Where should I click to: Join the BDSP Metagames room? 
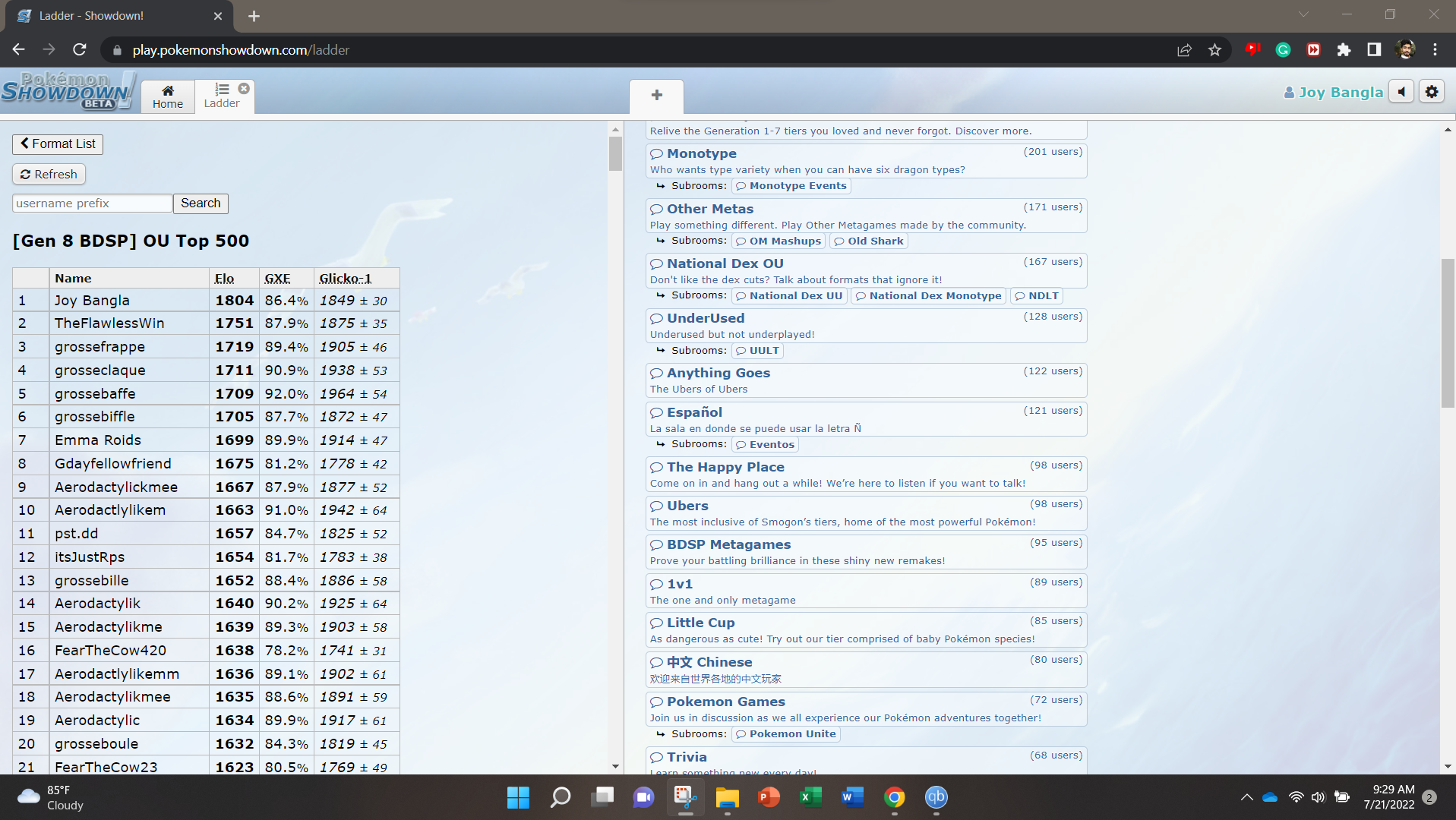click(x=867, y=552)
